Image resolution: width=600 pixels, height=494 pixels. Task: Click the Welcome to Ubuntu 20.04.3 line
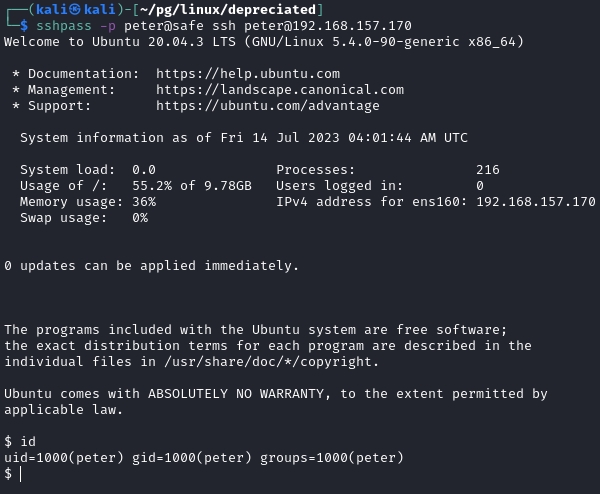click(263, 42)
